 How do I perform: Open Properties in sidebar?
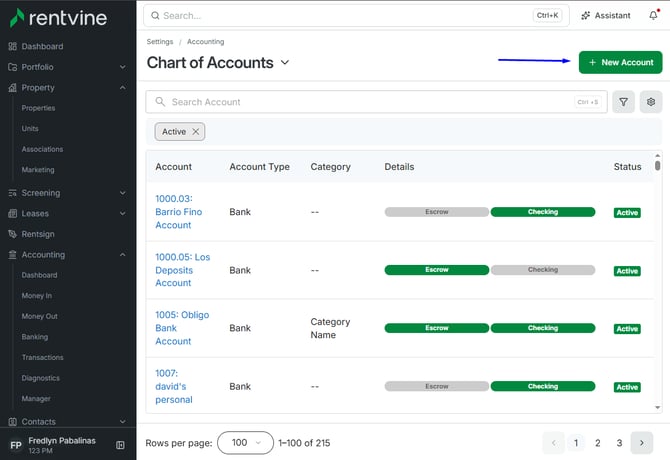click(38, 108)
